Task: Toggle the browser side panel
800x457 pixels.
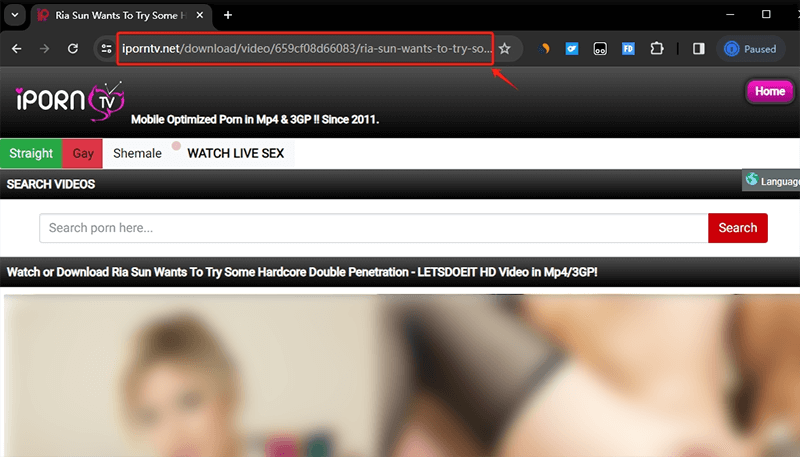Action: click(x=698, y=48)
